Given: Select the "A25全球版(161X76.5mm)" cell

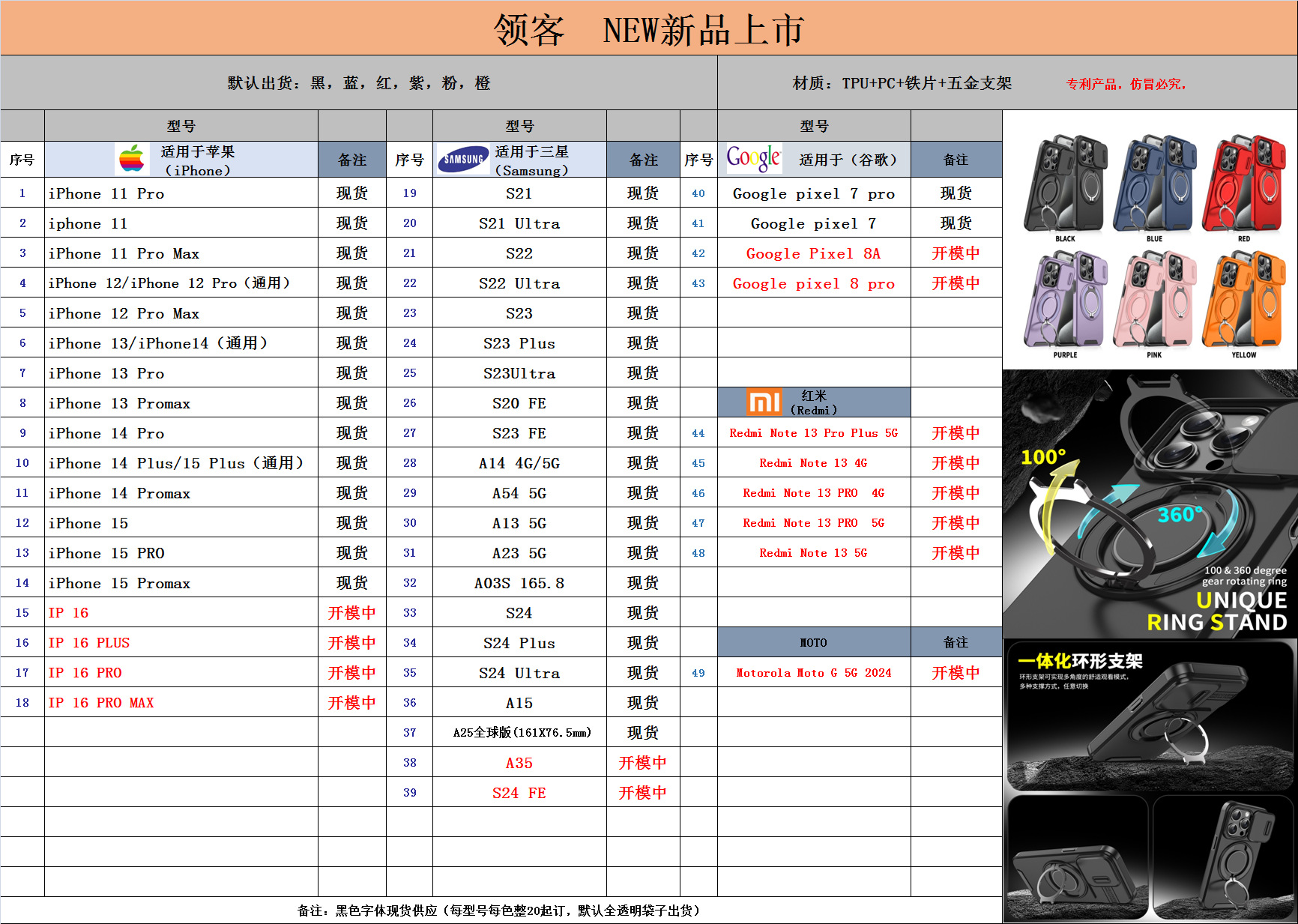Looking at the screenshot, I should click(x=519, y=732).
